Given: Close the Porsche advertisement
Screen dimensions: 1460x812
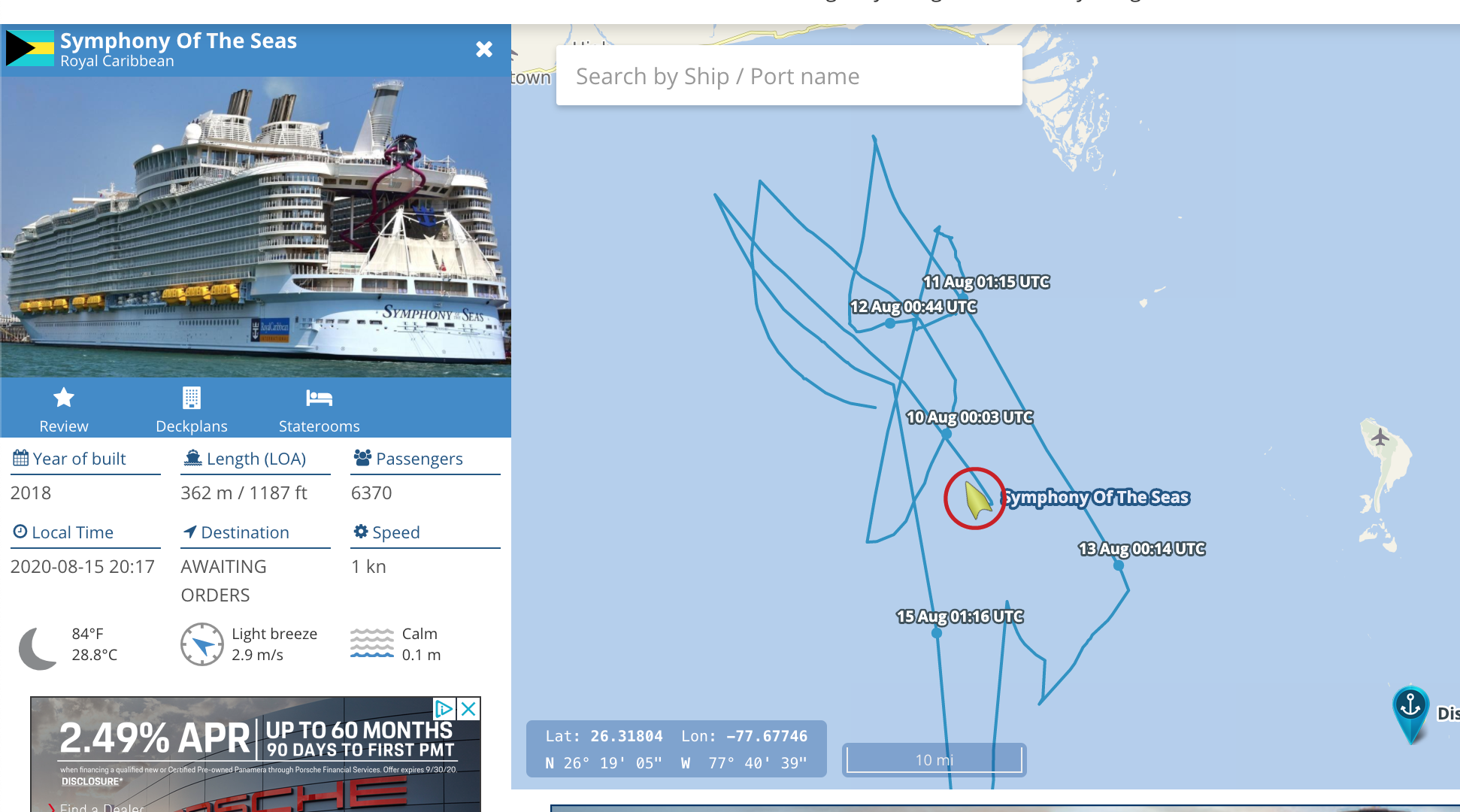Looking at the screenshot, I should (x=468, y=708).
